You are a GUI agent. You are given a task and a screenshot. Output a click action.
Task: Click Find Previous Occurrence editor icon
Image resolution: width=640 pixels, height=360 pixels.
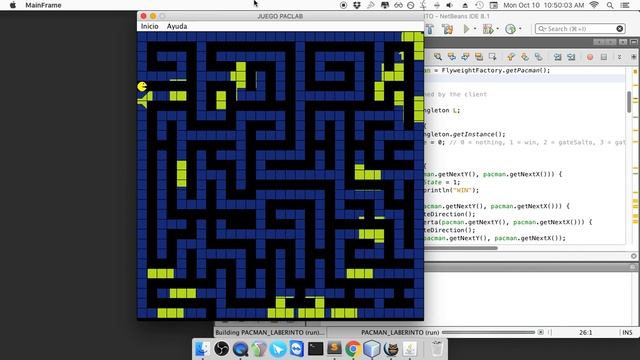(451, 57)
